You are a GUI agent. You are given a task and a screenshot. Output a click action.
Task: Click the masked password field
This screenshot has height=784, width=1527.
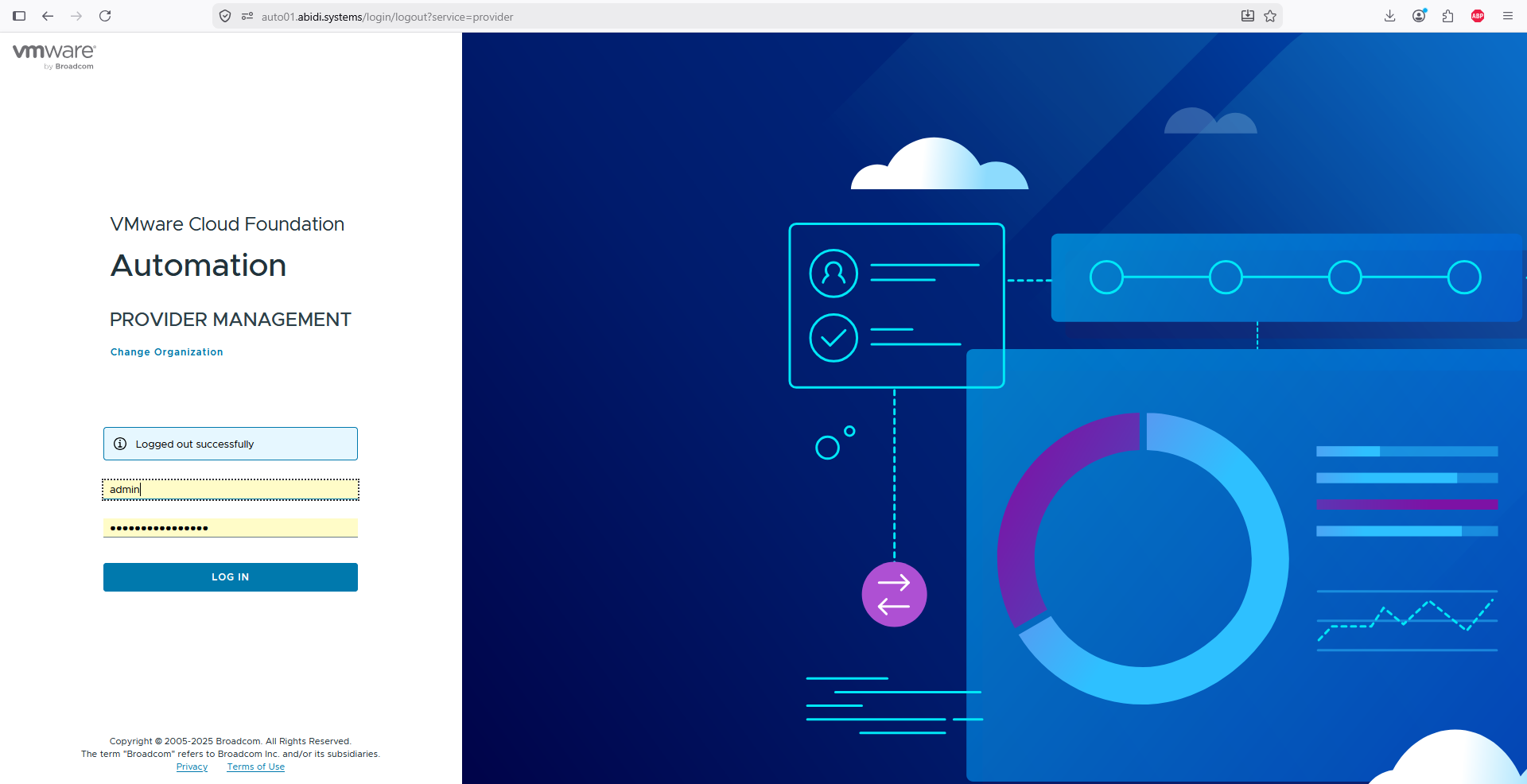[x=231, y=528]
